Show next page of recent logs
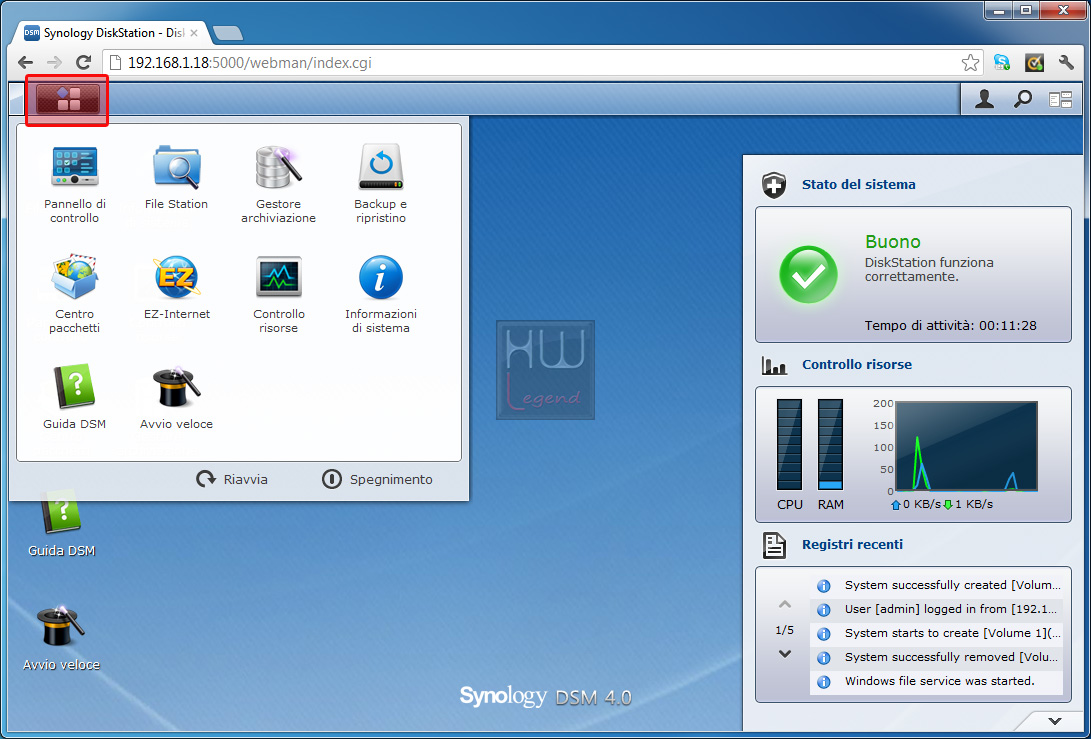 coord(785,654)
